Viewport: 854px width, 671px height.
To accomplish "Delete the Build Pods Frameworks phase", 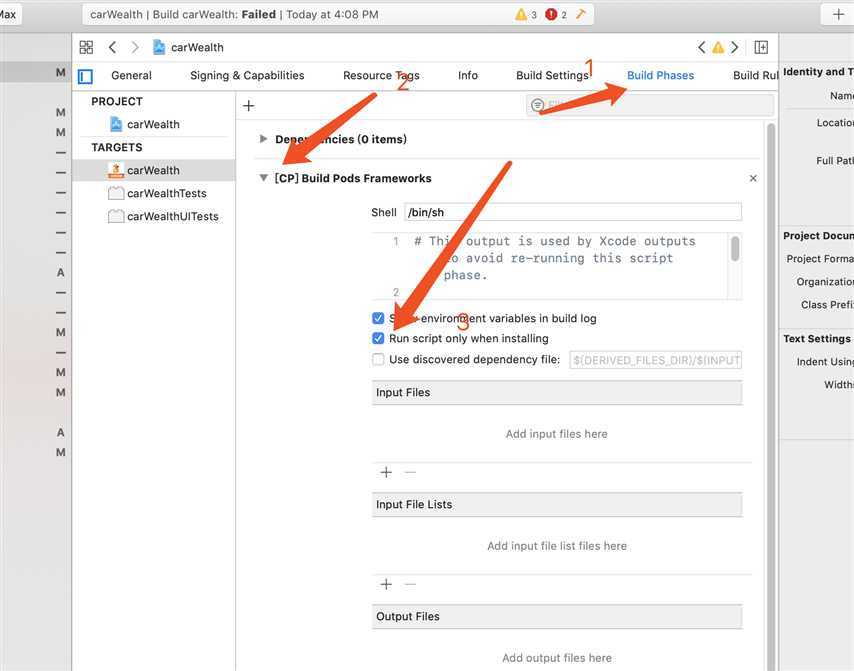I will point(753,178).
